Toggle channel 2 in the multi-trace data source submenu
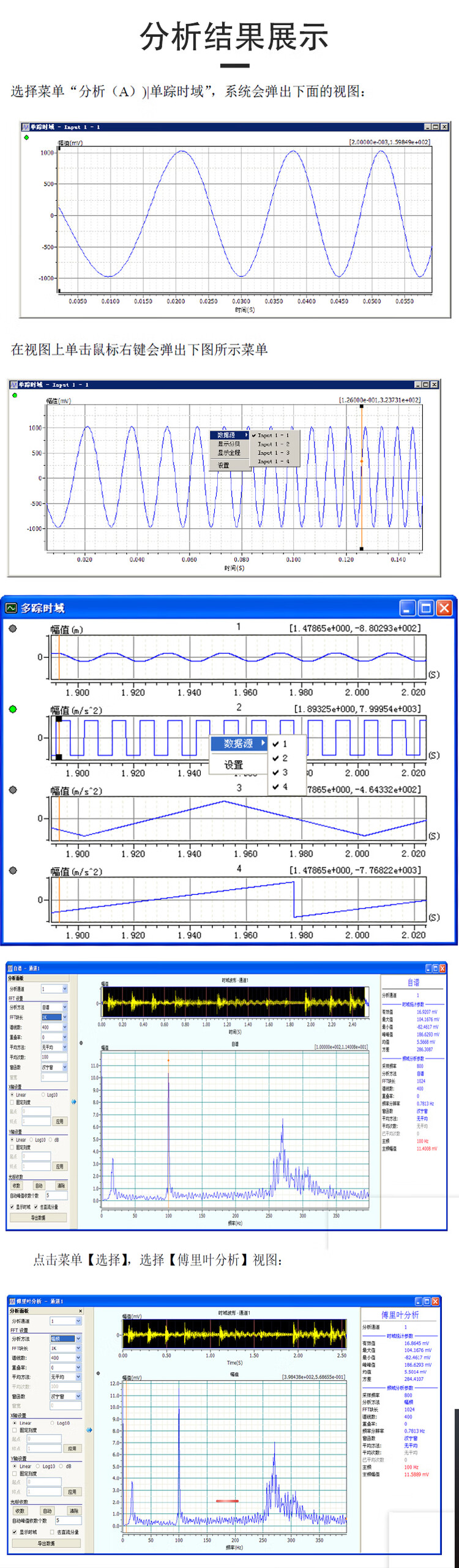459x1568 pixels. click(286, 758)
